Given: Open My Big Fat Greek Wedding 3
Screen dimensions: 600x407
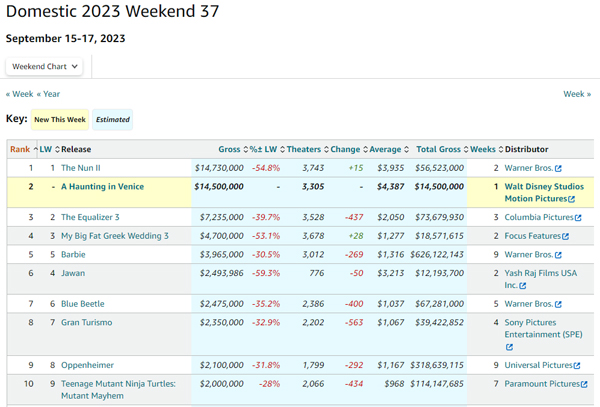Looking at the screenshot, I should point(115,236).
